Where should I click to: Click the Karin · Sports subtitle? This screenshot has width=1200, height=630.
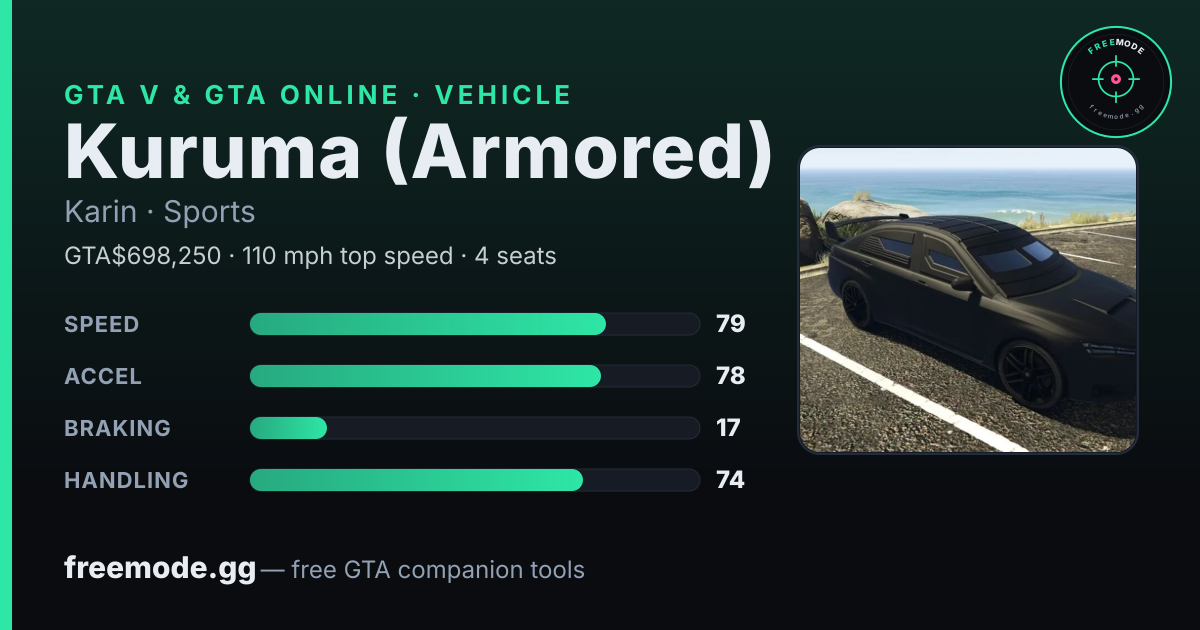point(160,212)
